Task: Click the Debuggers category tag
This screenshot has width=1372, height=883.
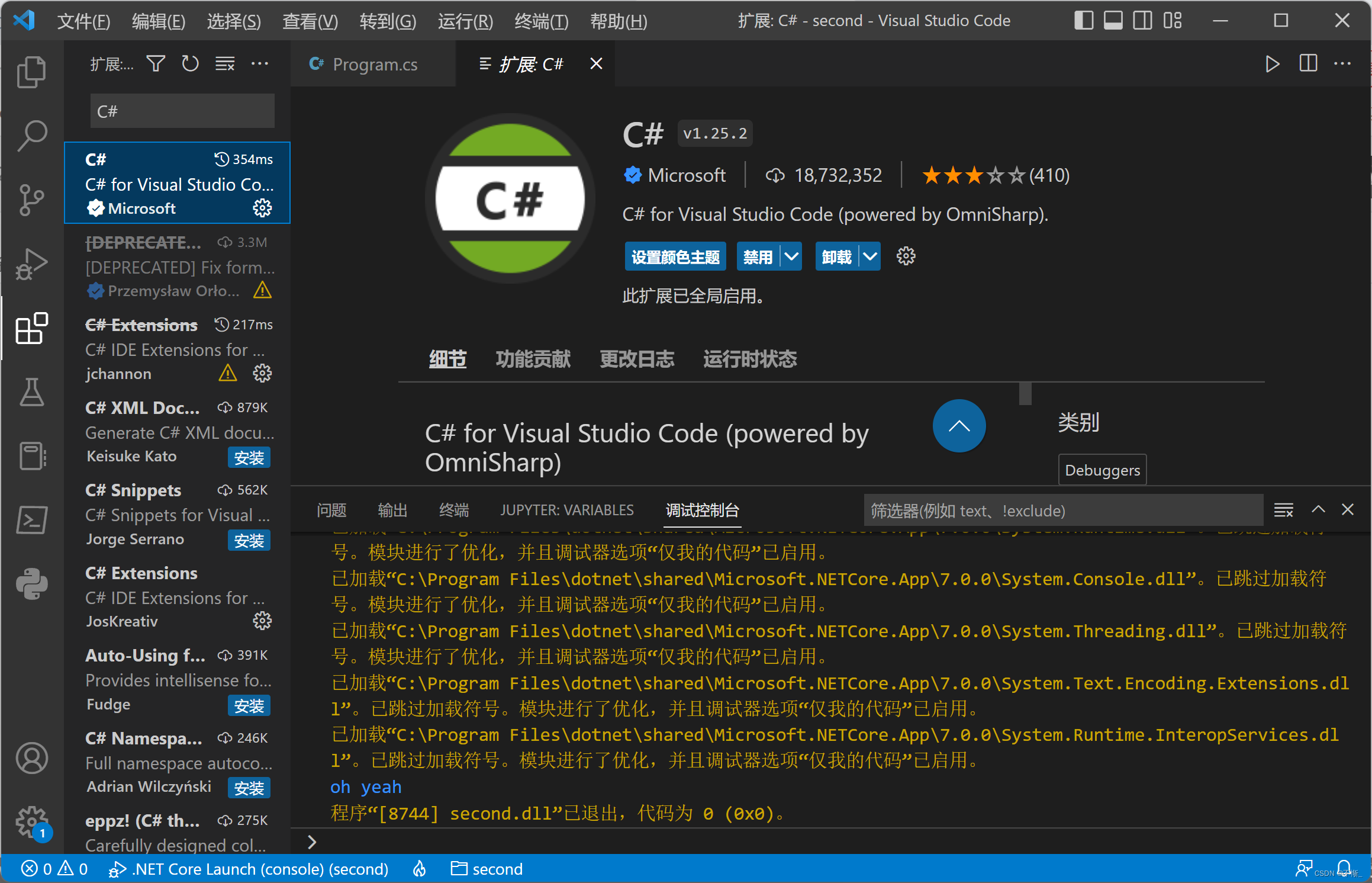Action: (1102, 470)
